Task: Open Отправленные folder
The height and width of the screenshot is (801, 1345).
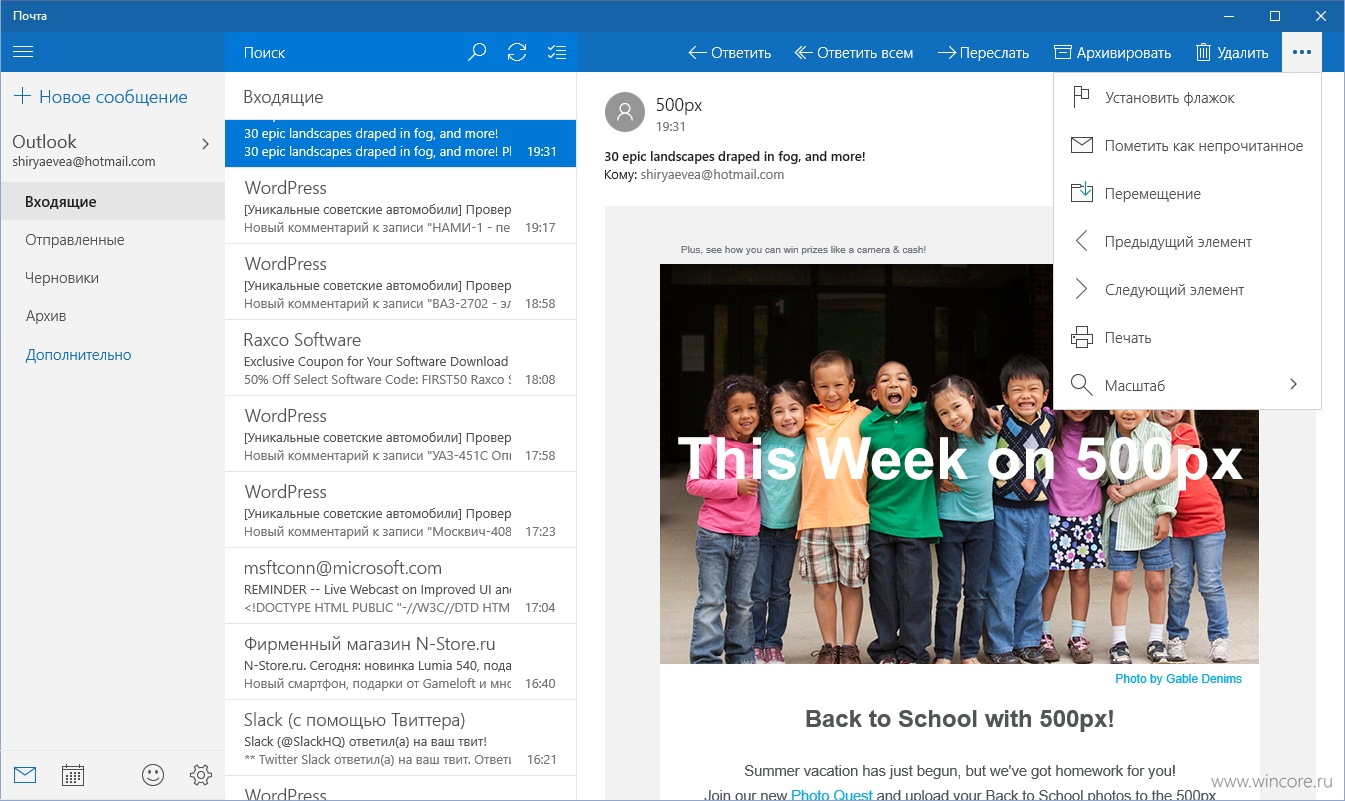Action: point(113,240)
